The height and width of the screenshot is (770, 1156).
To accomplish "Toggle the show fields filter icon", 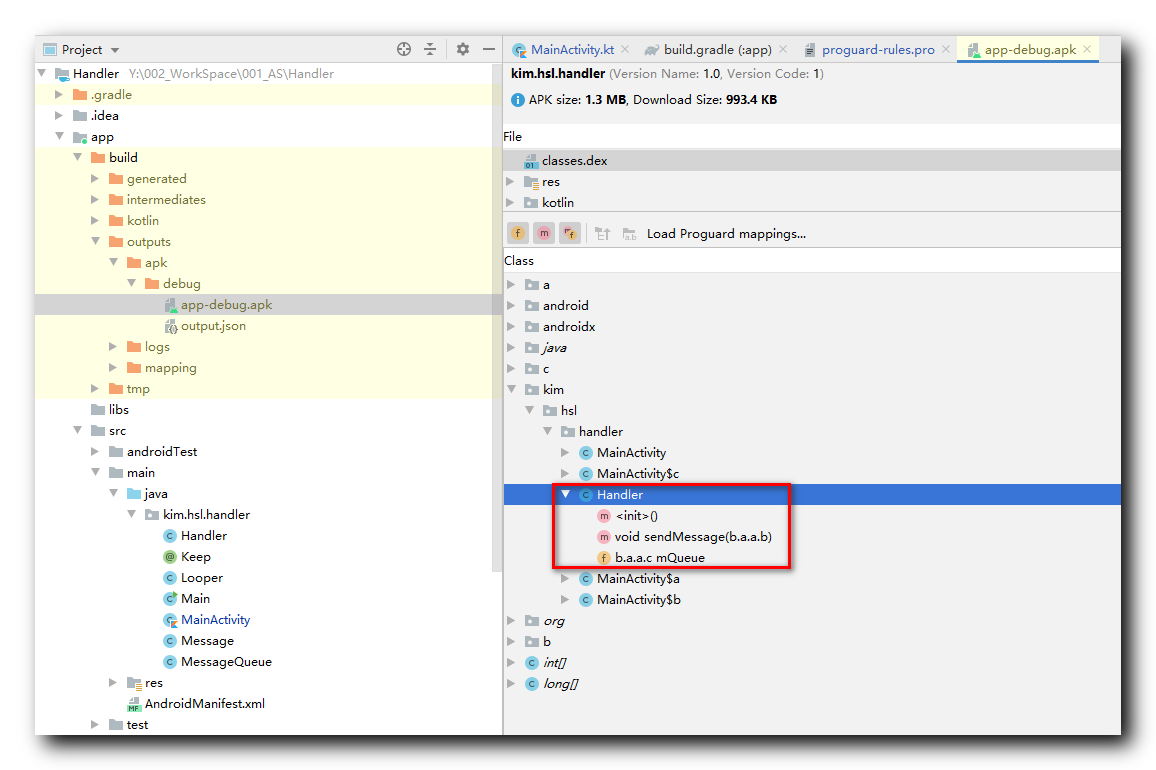I will [517, 232].
